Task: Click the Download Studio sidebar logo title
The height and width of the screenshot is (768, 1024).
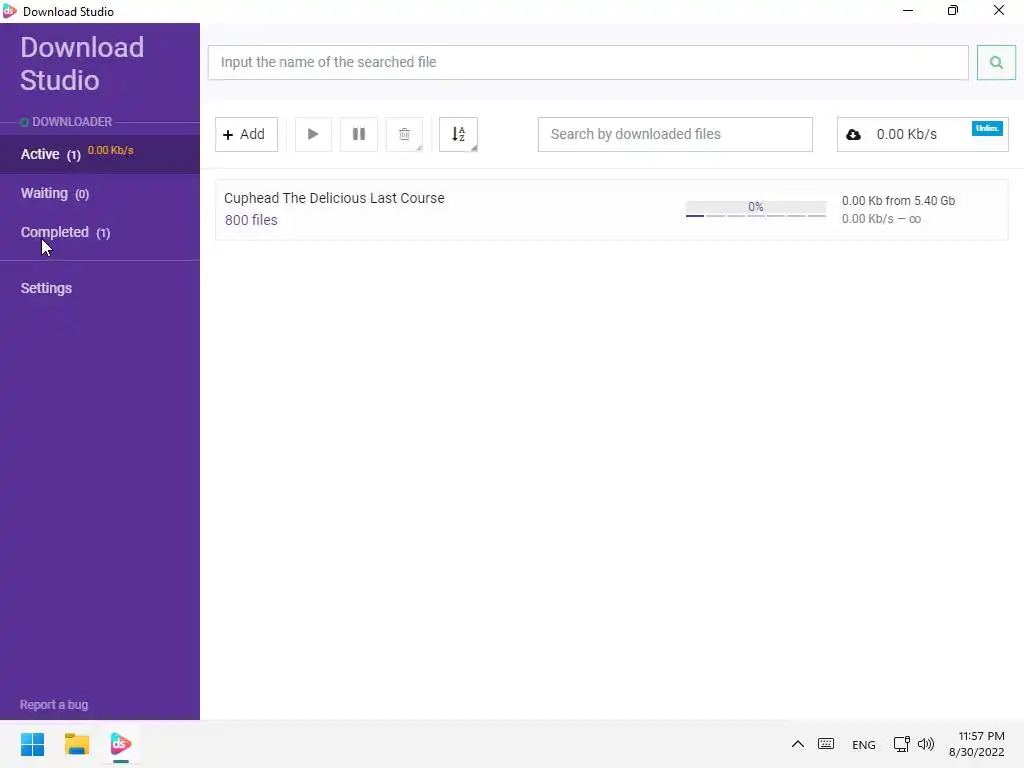Action: tap(82, 63)
